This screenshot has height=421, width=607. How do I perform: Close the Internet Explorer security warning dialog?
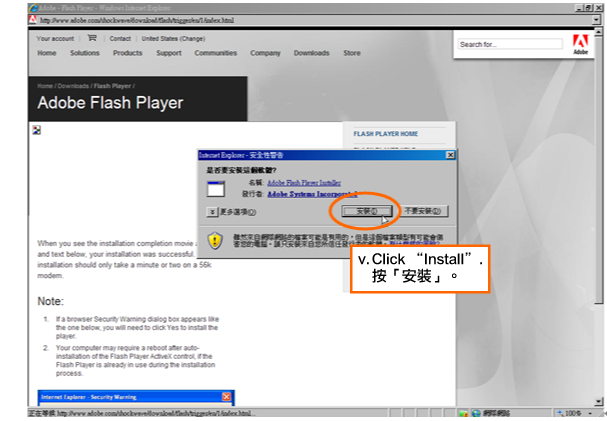coord(450,156)
